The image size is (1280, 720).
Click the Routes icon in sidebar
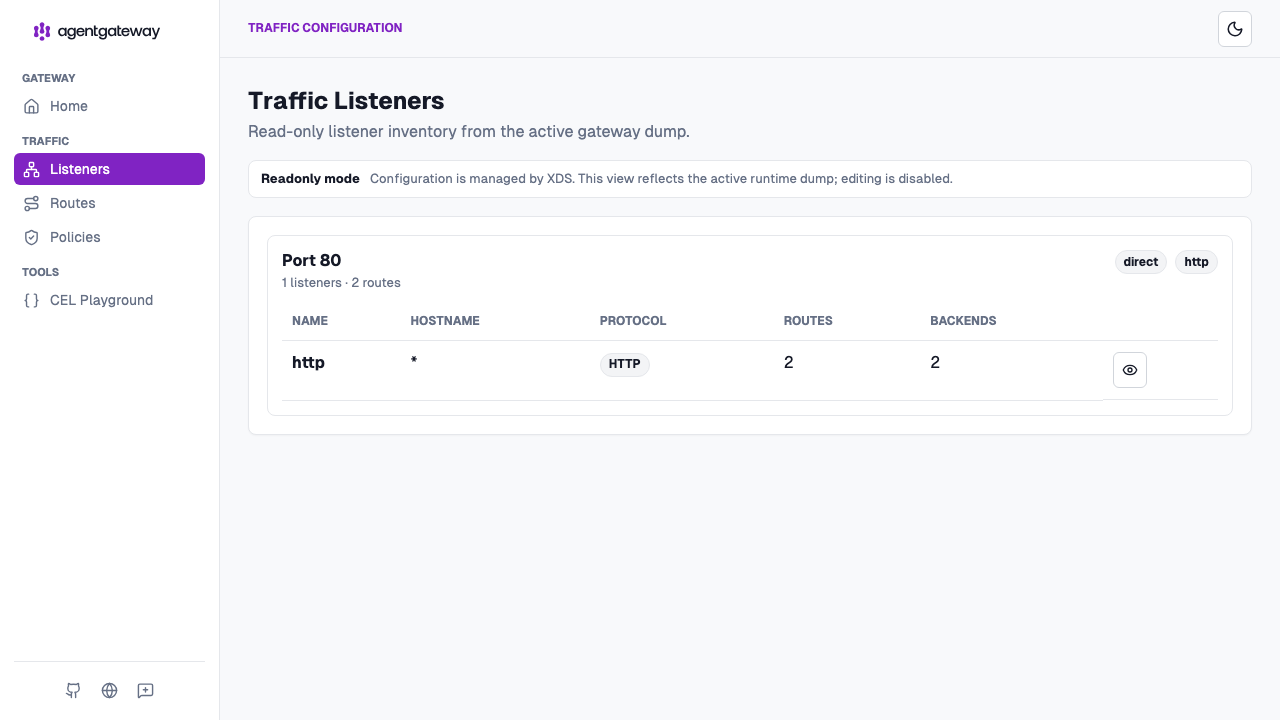32,203
